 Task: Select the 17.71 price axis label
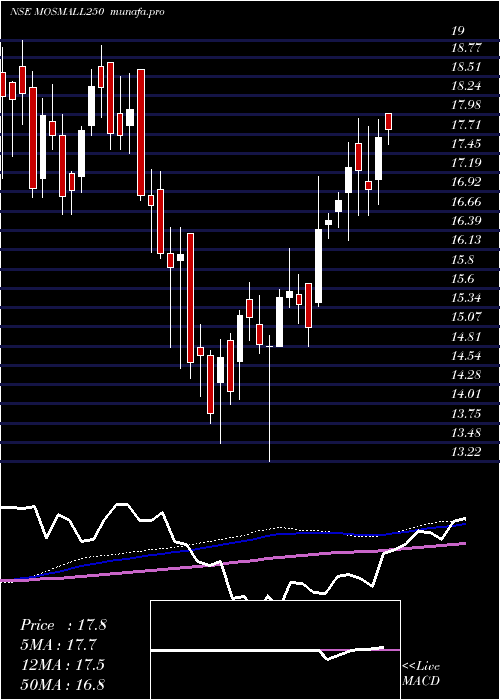pos(466,124)
